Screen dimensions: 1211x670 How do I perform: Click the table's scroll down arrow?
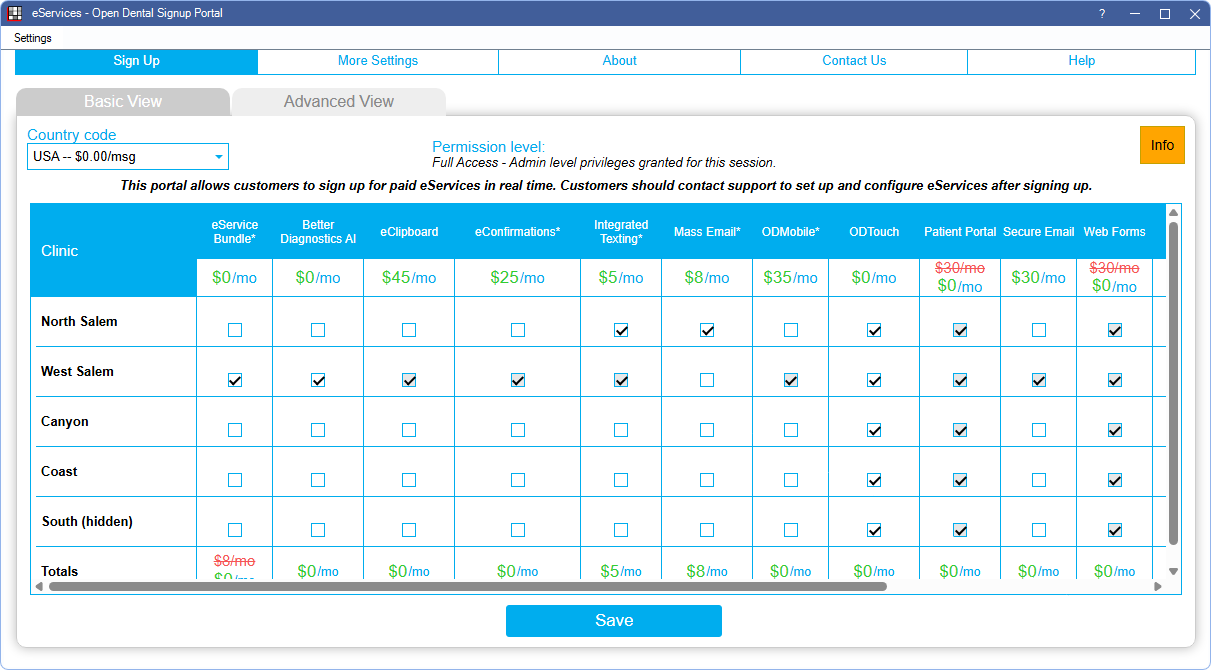pos(1173,571)
